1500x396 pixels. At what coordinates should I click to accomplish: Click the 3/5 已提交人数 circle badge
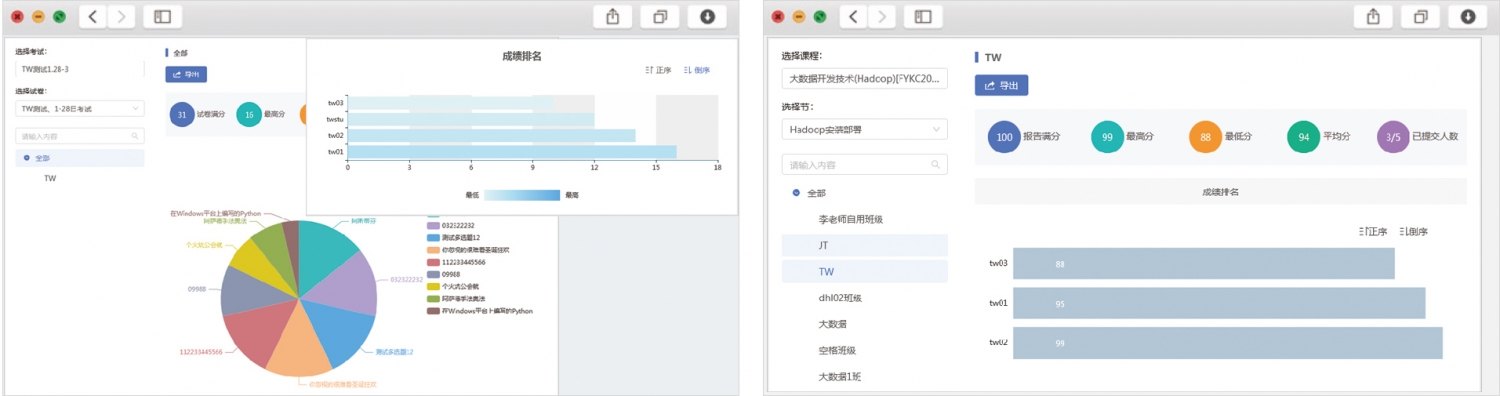point(1393,136)
